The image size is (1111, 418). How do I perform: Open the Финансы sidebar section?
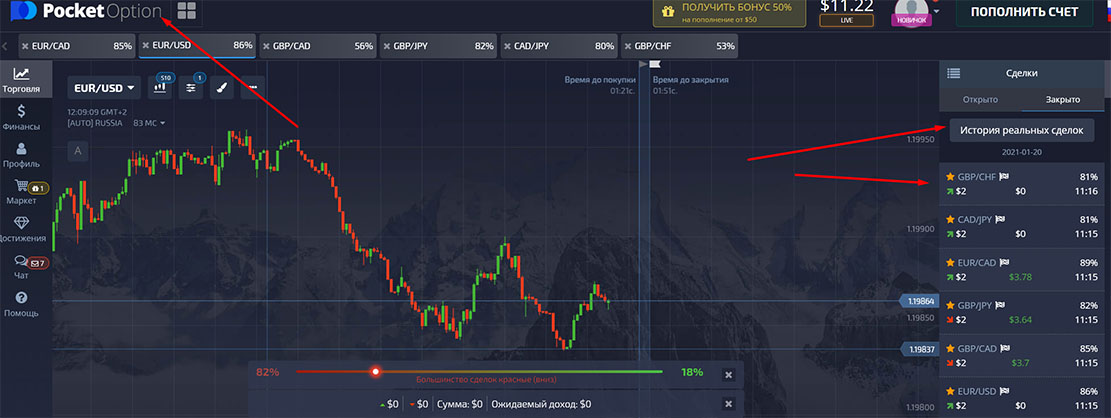coord(21,118)
